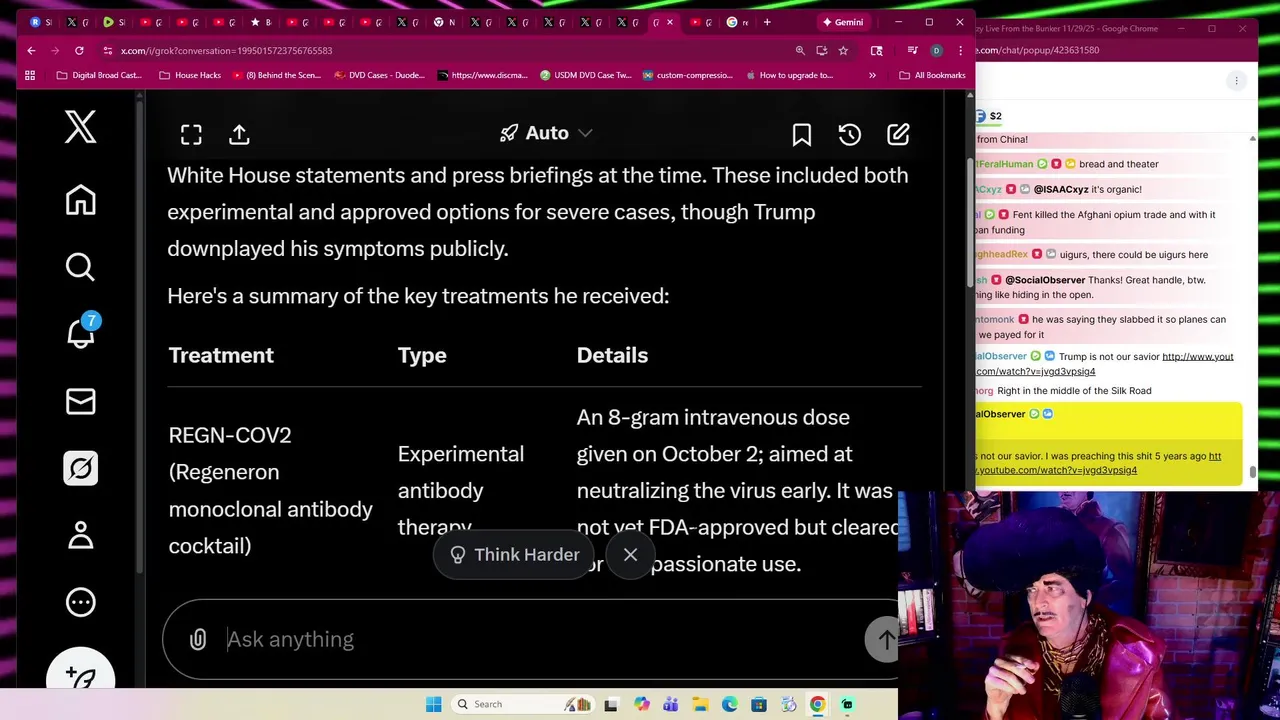This screenshot has height=720, width=1280.
Task: Open the How to upgrade to... bookmark
Action: (789, 75)
